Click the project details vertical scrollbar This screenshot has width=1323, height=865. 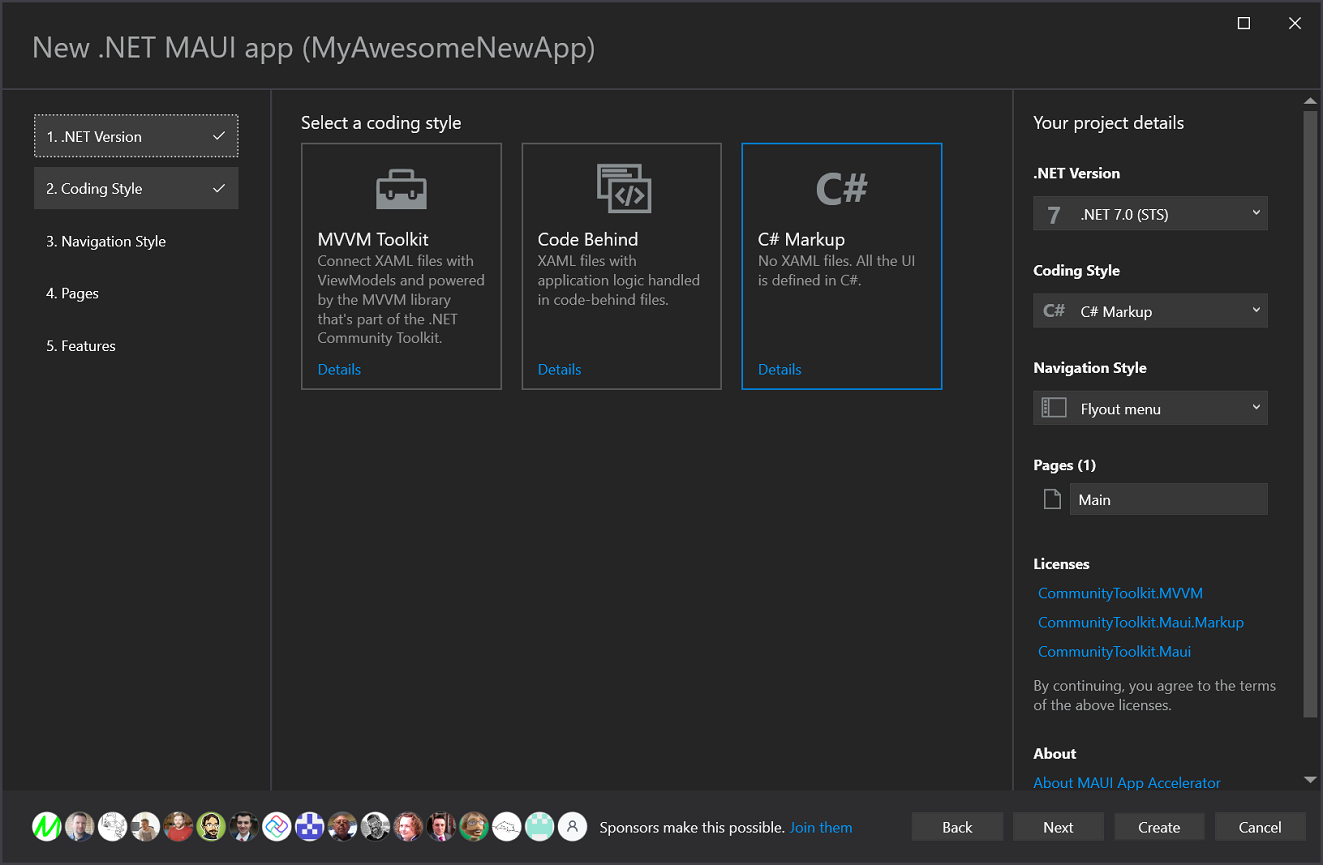[1310, 413]
